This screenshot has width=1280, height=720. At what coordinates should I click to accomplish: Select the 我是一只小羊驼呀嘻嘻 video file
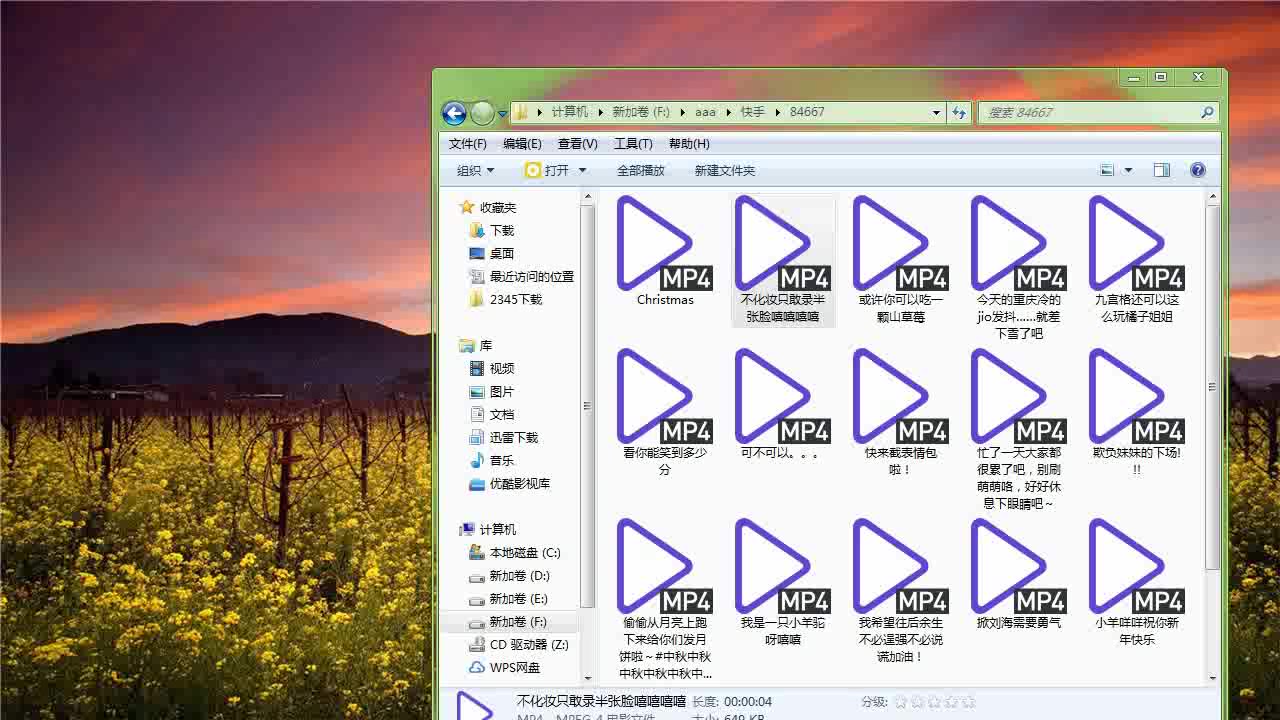(x=782, y=582)
